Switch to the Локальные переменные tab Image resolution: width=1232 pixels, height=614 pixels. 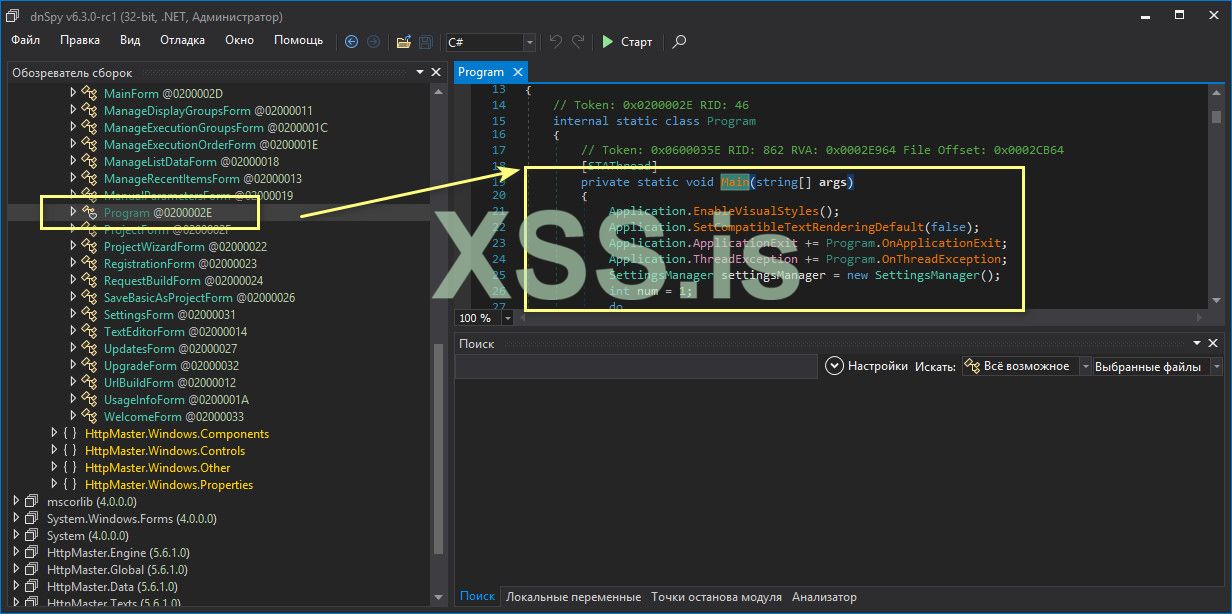pos(573,597)
